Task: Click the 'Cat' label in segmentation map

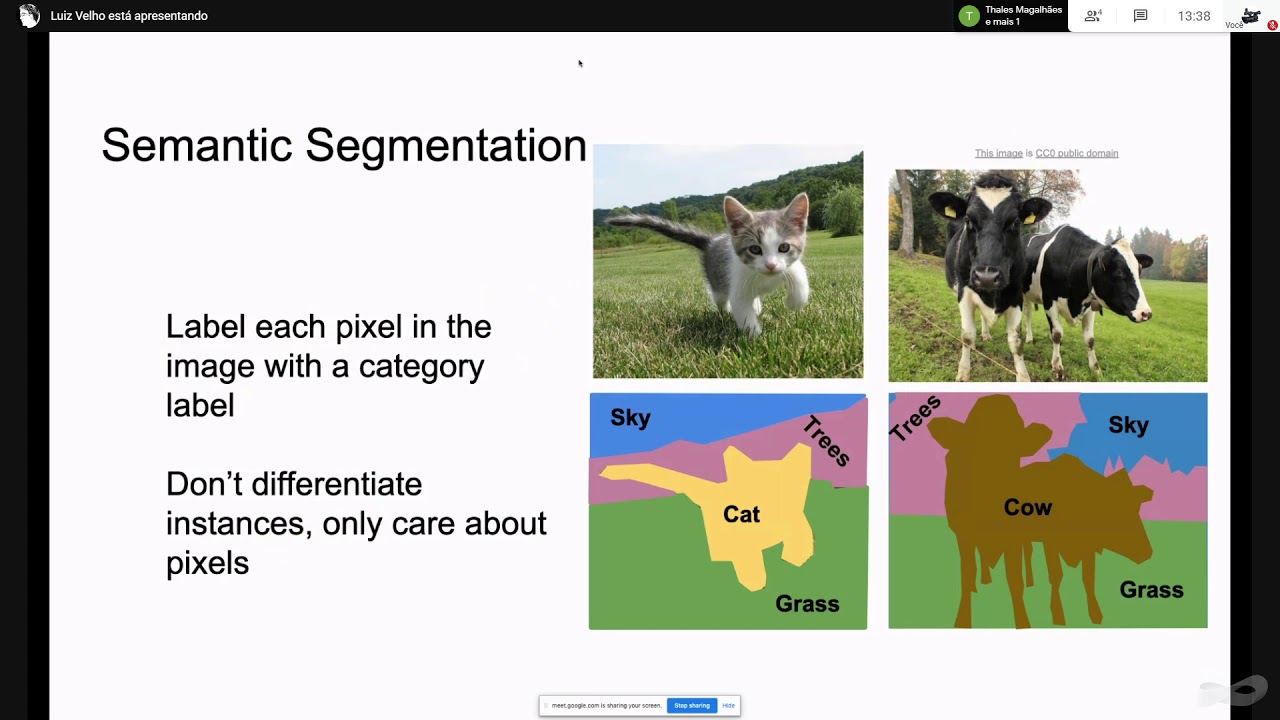Action: tap(741, 514)
